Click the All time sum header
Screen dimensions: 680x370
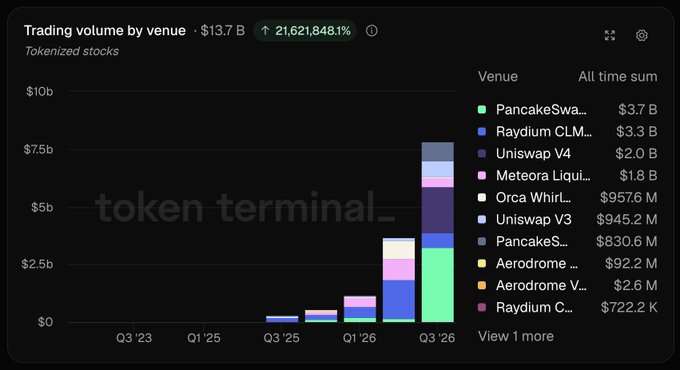[618, 77]
